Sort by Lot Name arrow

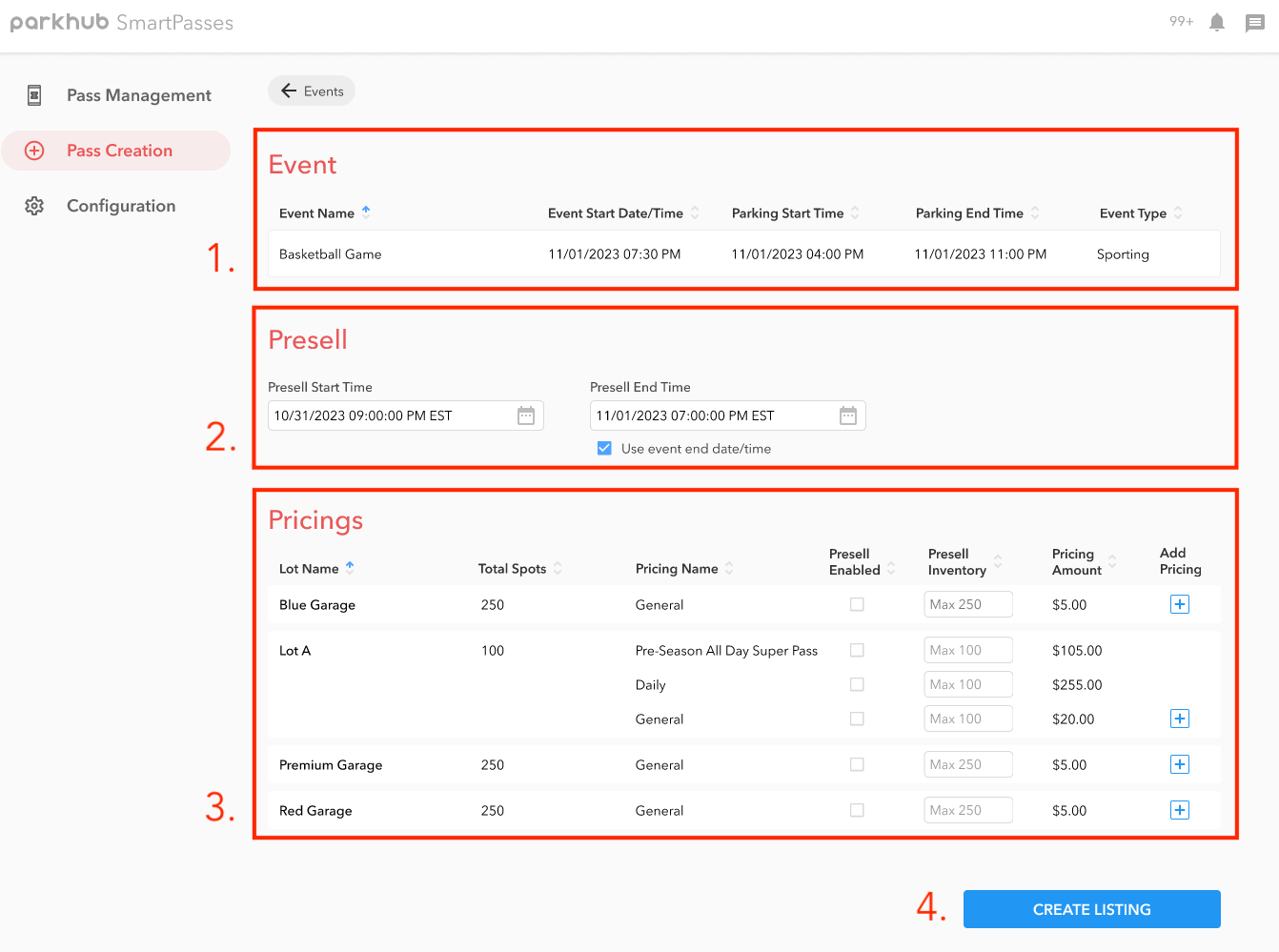pyautogui.click(x=350, y=567)
